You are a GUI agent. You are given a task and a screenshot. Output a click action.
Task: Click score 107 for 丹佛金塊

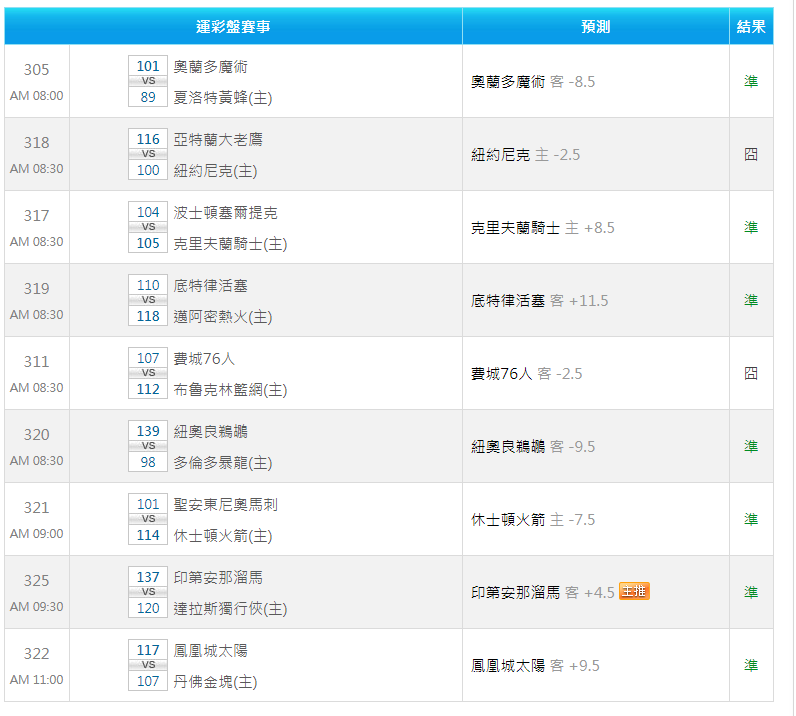coord(148,682)
